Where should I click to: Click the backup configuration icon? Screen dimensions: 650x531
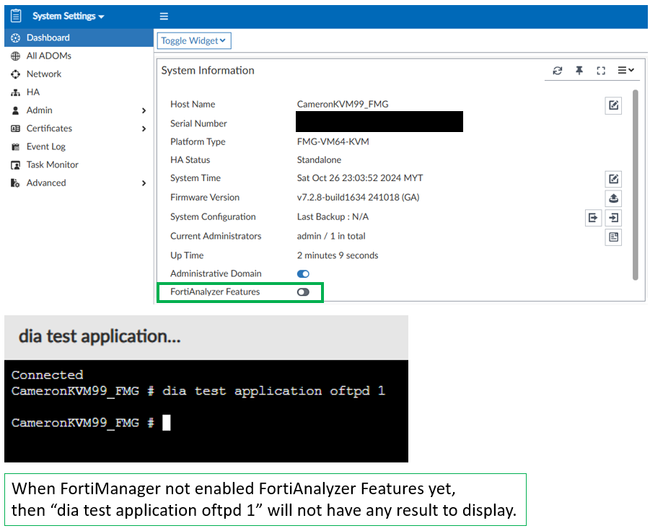(592, 217)
